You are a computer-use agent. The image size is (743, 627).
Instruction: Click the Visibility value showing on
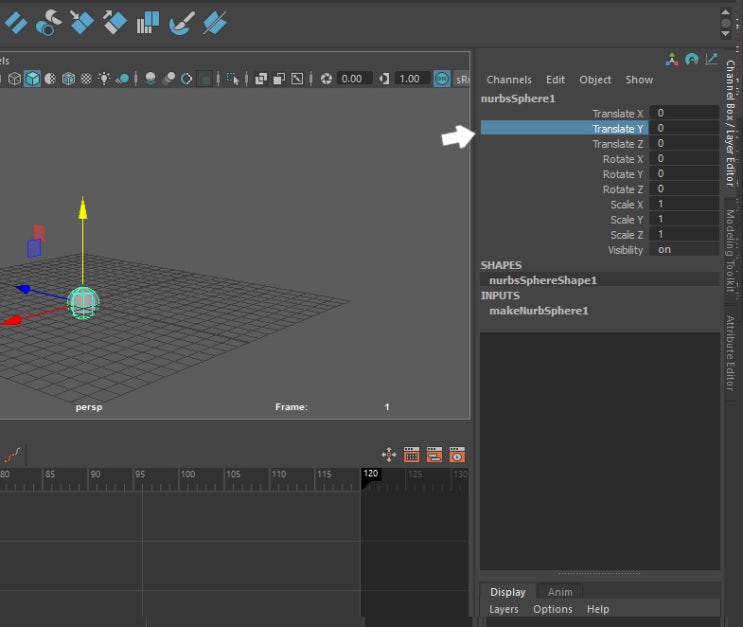pyautogui.click(x=684, y=249)
